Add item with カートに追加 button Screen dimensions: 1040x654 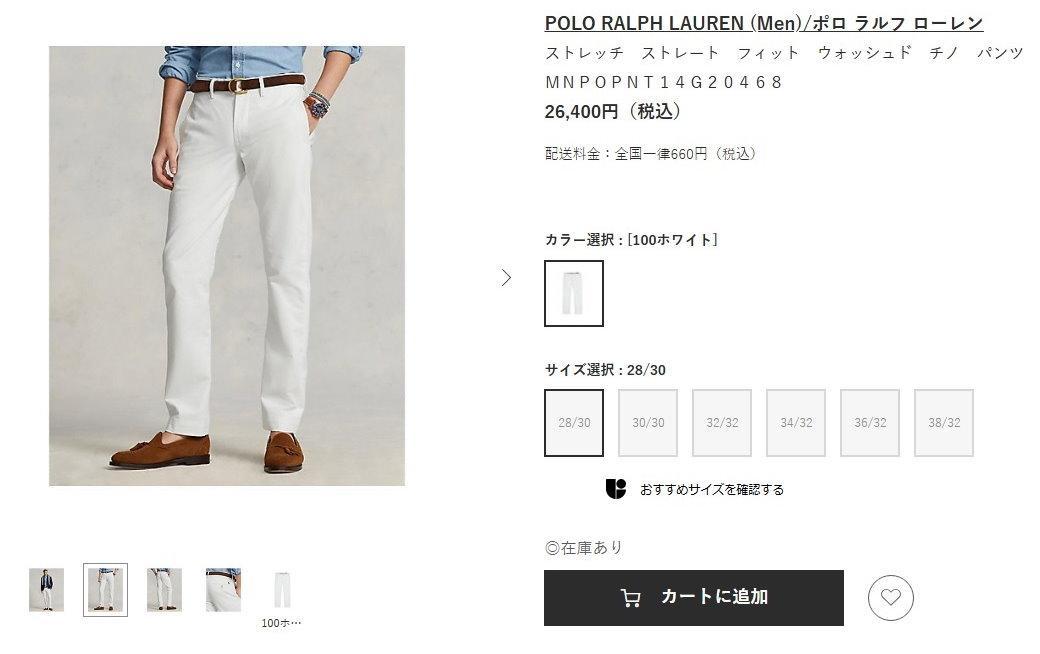694,598
